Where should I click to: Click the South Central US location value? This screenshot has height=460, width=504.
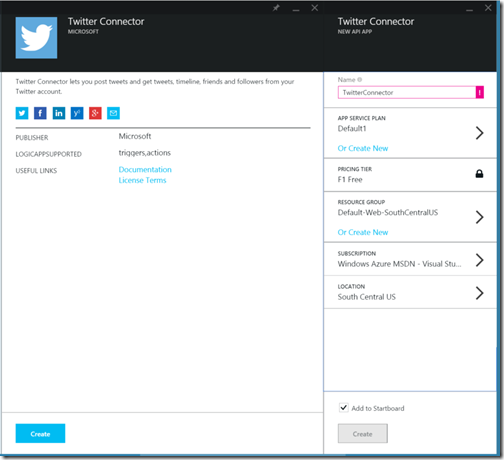pos(367,297)
